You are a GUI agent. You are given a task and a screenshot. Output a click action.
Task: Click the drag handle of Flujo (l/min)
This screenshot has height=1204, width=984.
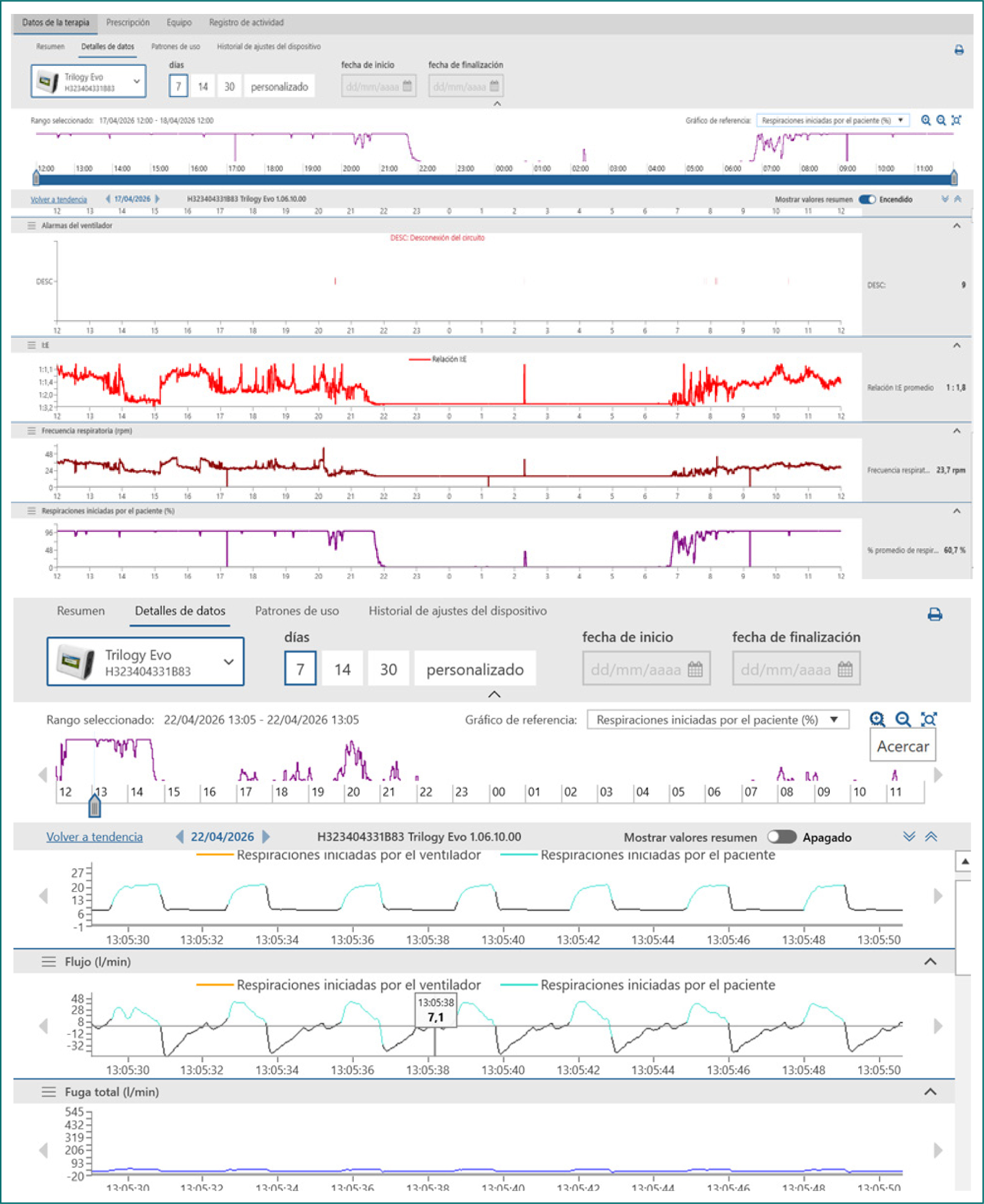49,961
